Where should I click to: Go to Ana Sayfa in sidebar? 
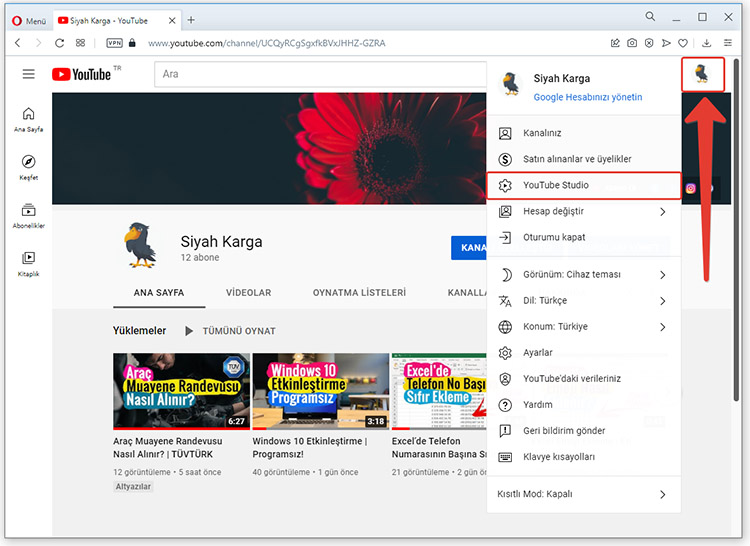coord(29,120)
